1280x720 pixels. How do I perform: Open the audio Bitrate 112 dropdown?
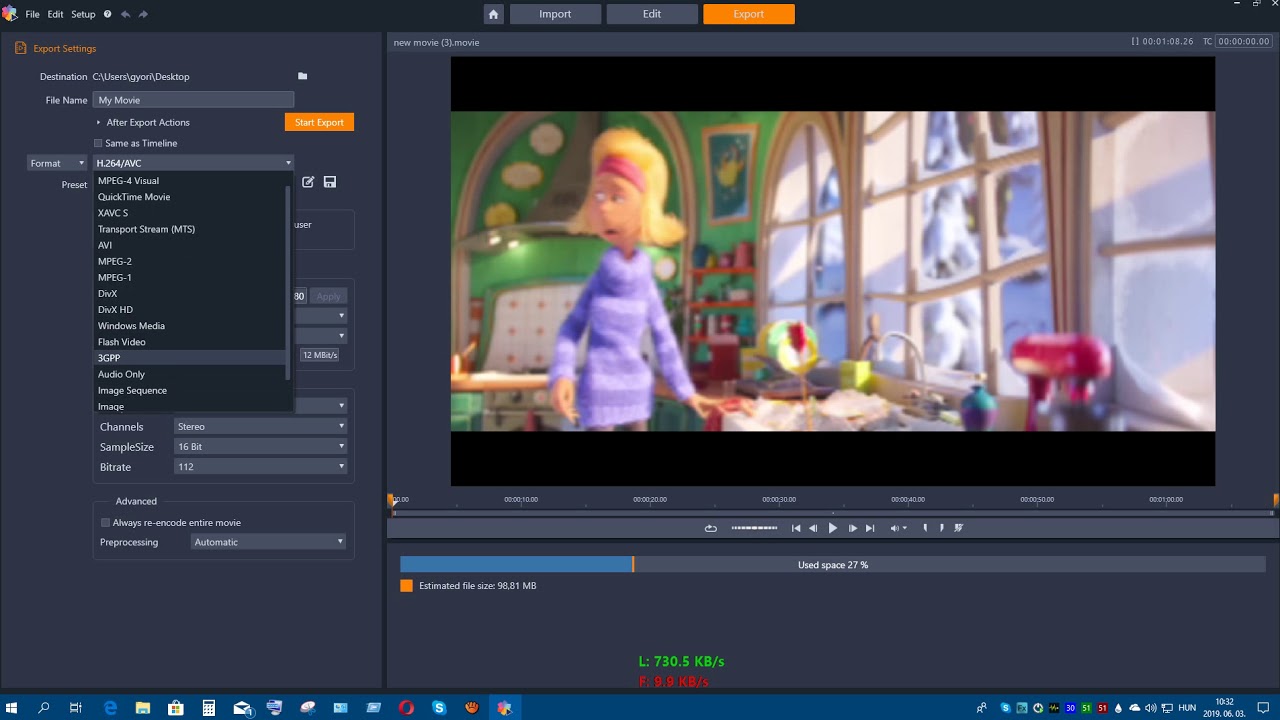tap(261, 466)
